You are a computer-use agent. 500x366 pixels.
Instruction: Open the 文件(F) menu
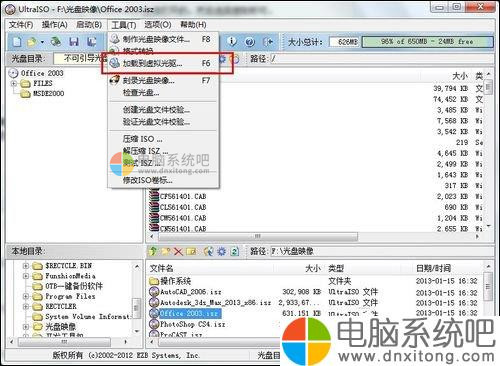[x=21, y=25]
